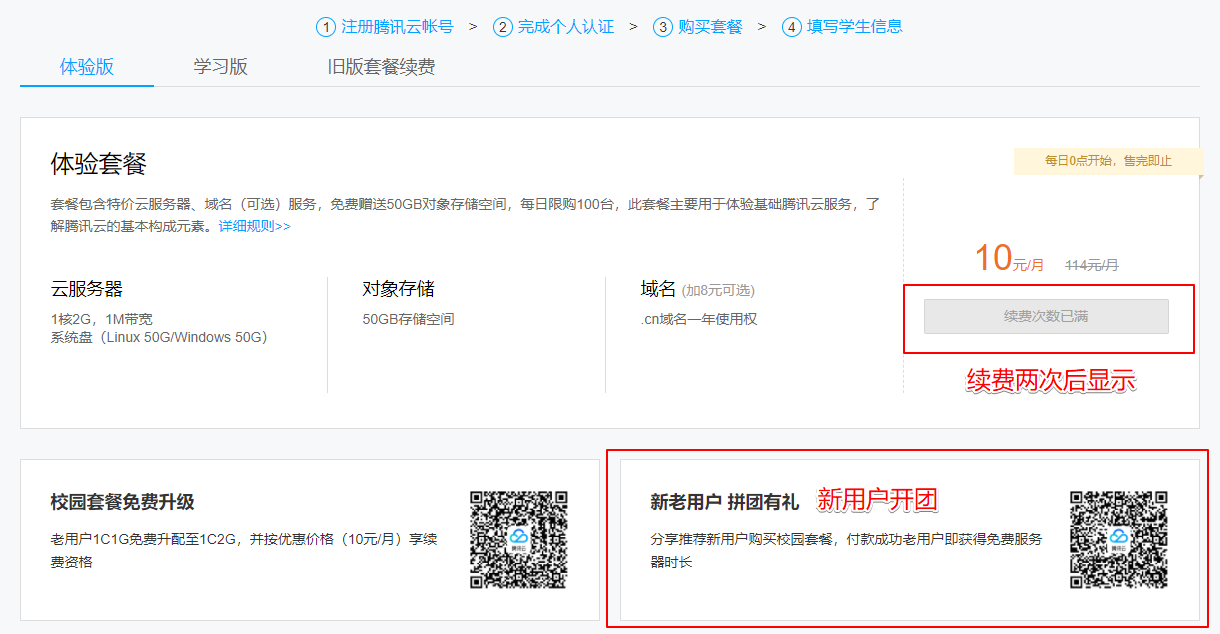Click the 云服务器 section title
This screenshot has height=634, width=1220.
click(87, 290)
